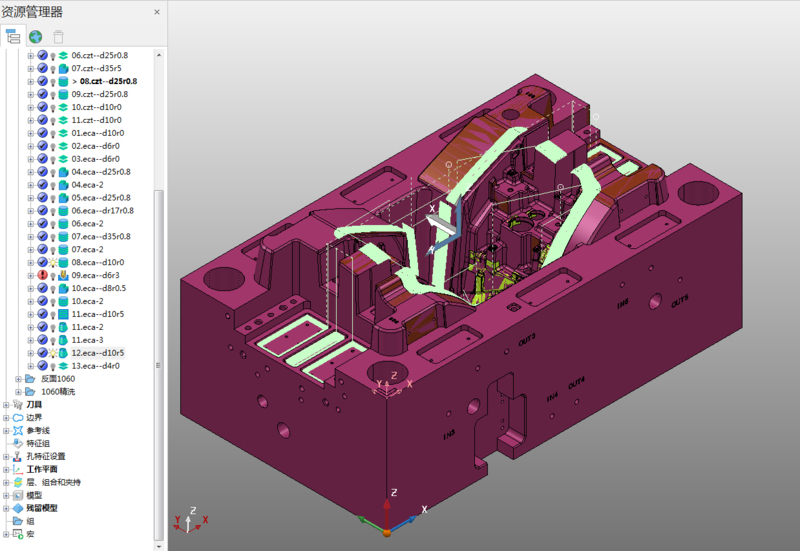Expand the 工作平面 node

6,469
